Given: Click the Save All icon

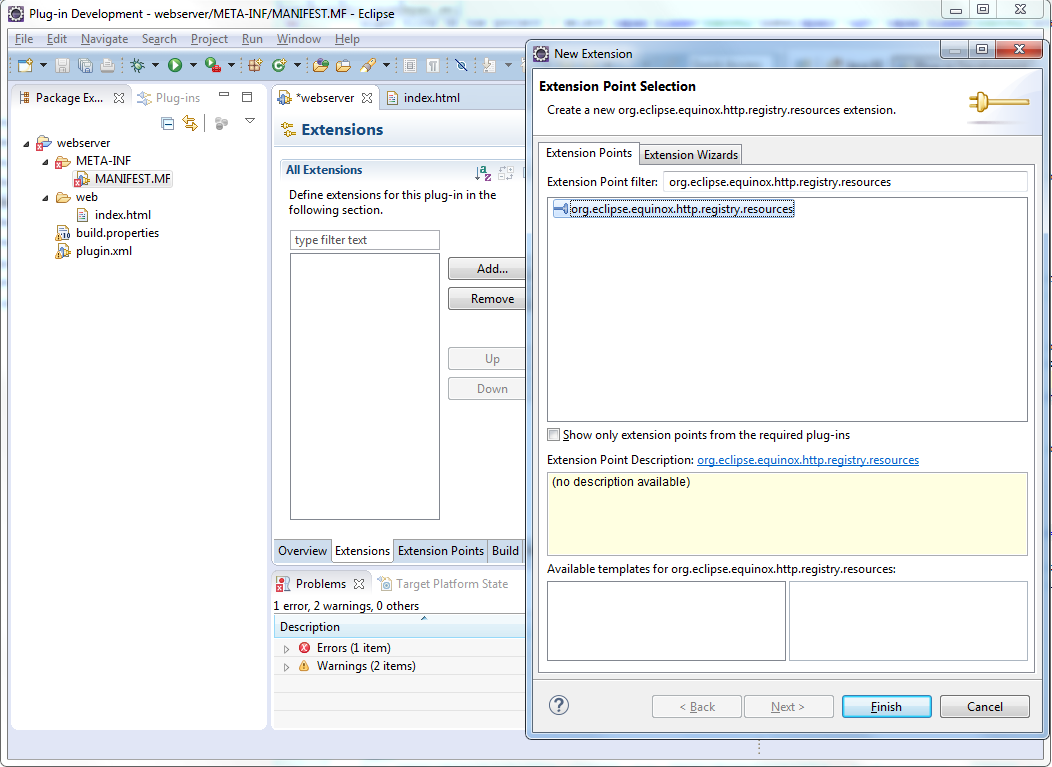Looking at the screenshot, I should [x=85, y=65].
